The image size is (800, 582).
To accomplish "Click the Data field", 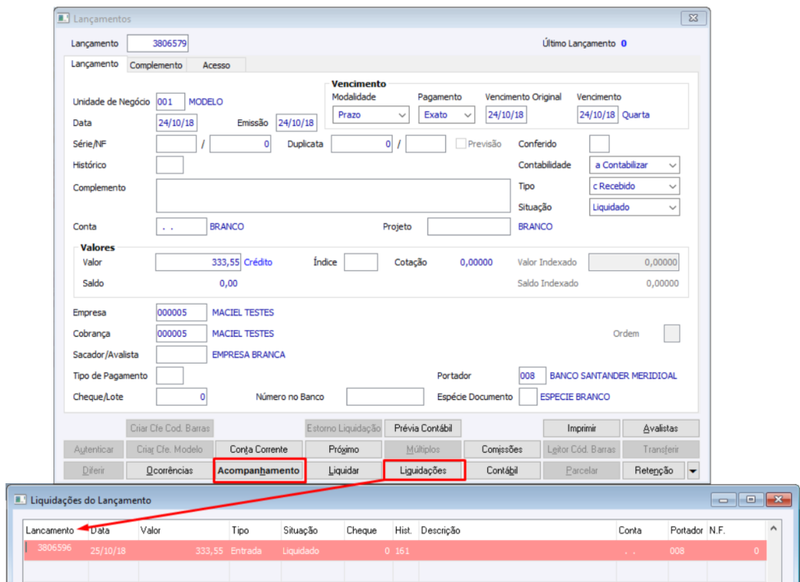I will coord(177,123).
